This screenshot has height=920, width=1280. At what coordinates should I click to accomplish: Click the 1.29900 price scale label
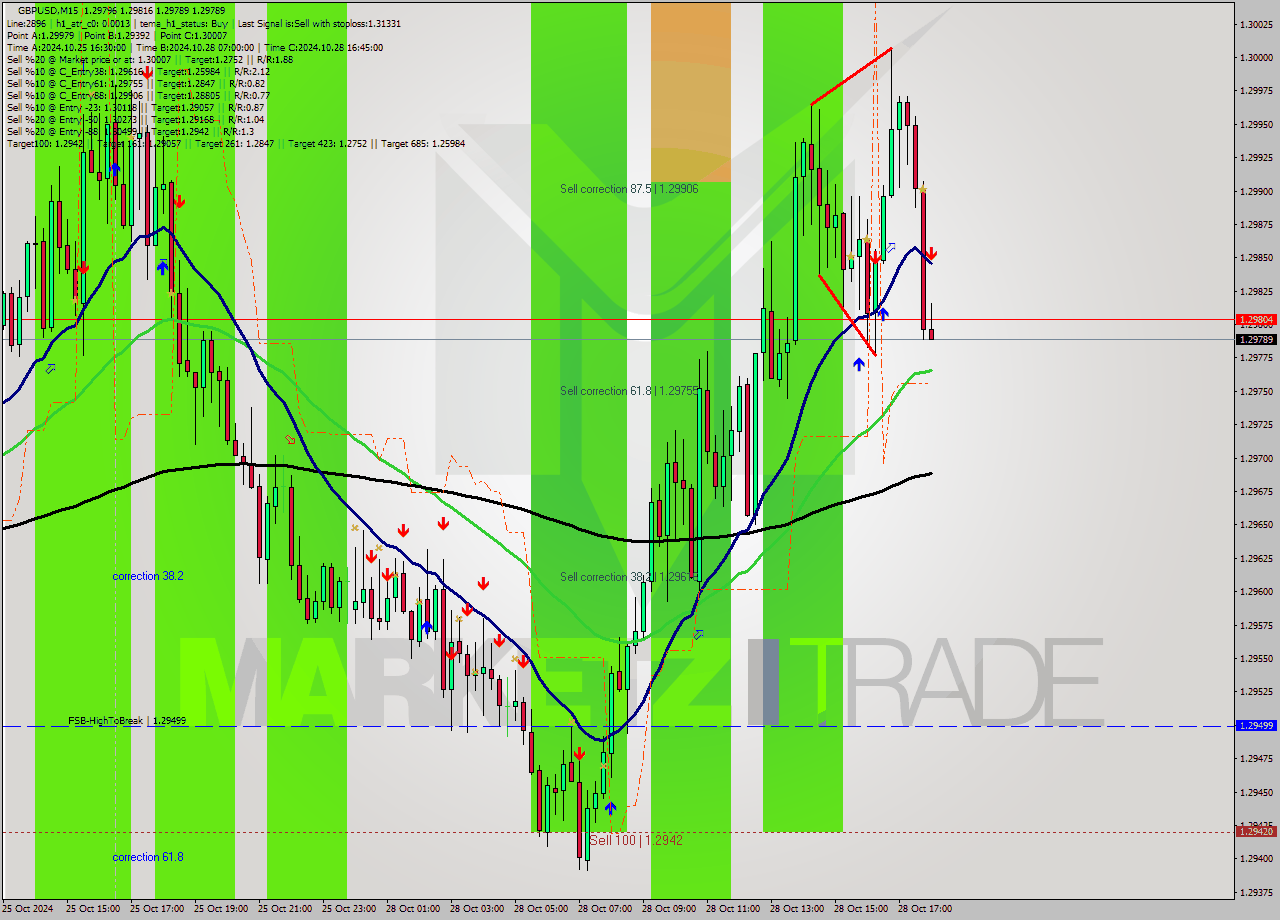point(1256,191)
